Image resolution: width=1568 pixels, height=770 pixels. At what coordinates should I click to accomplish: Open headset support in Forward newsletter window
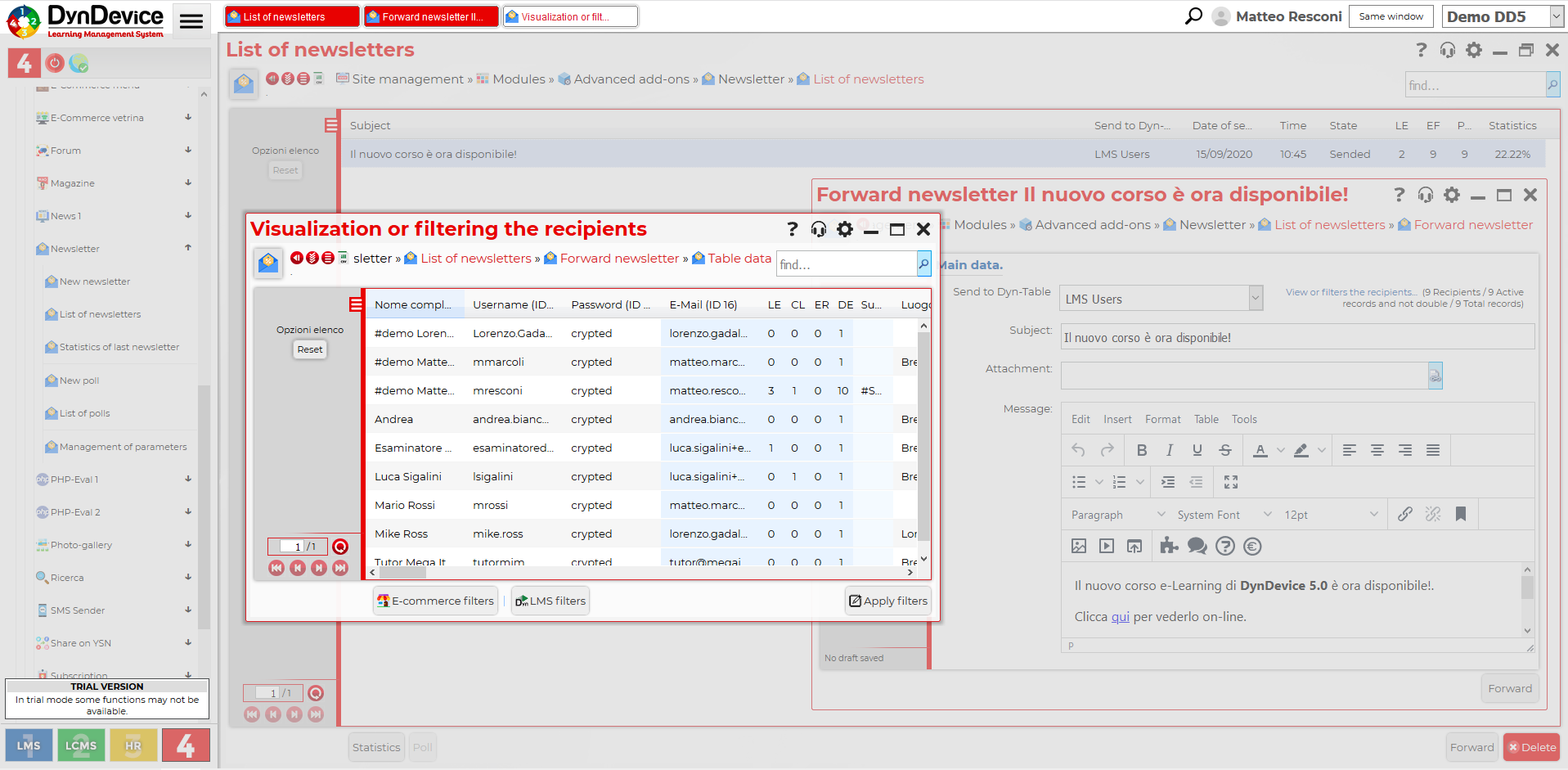(x=1426, y=195)
